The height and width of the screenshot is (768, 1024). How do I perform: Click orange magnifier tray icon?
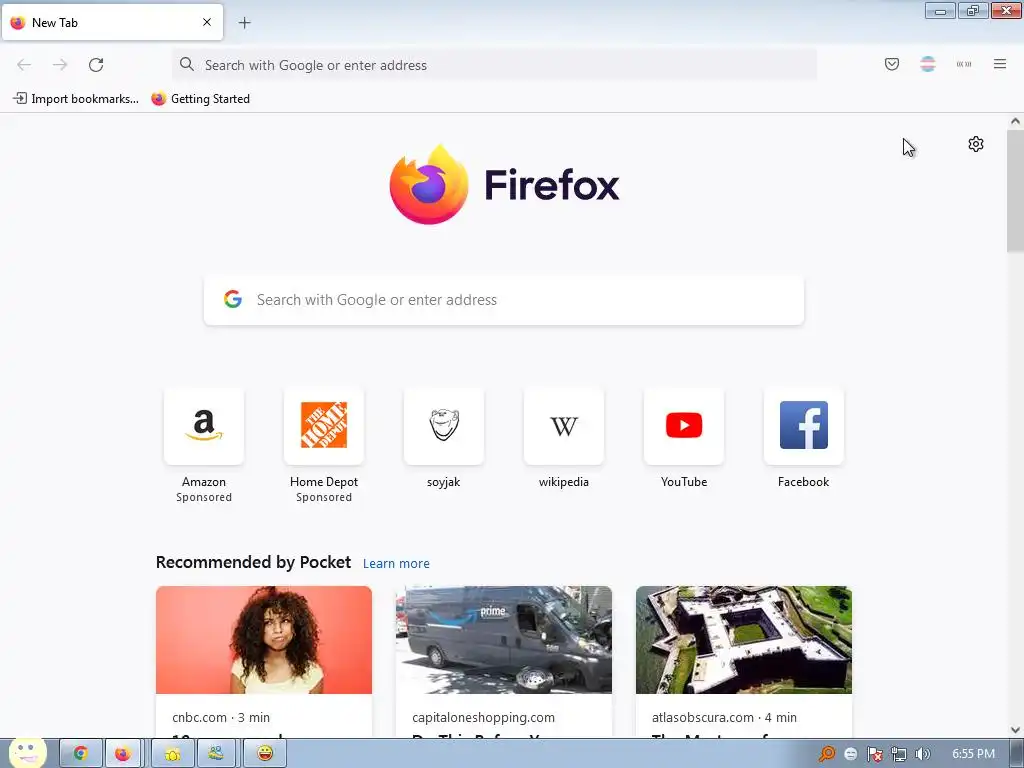click(827, 754)
